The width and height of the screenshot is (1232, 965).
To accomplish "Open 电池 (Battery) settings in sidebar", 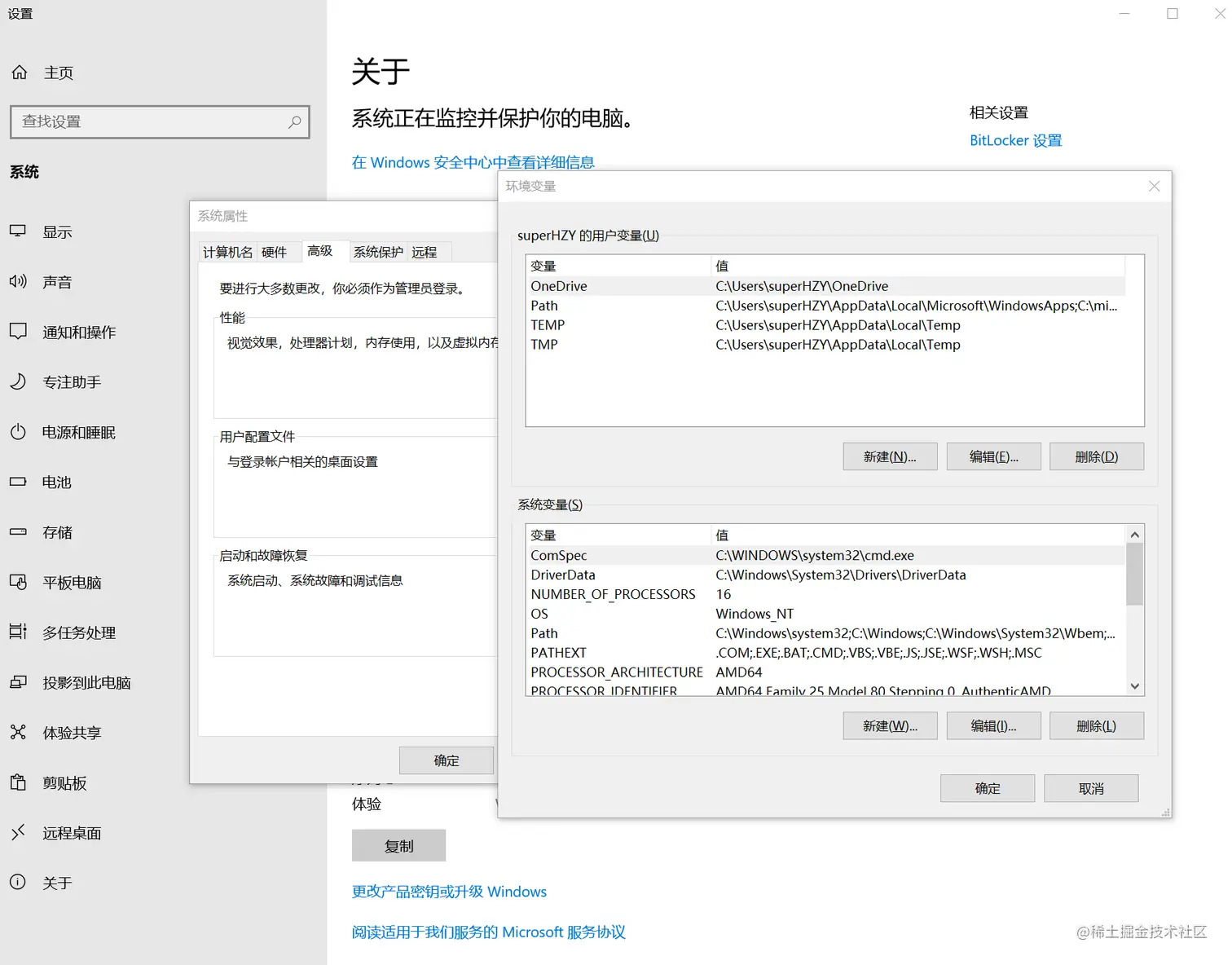I will (55, 482).
